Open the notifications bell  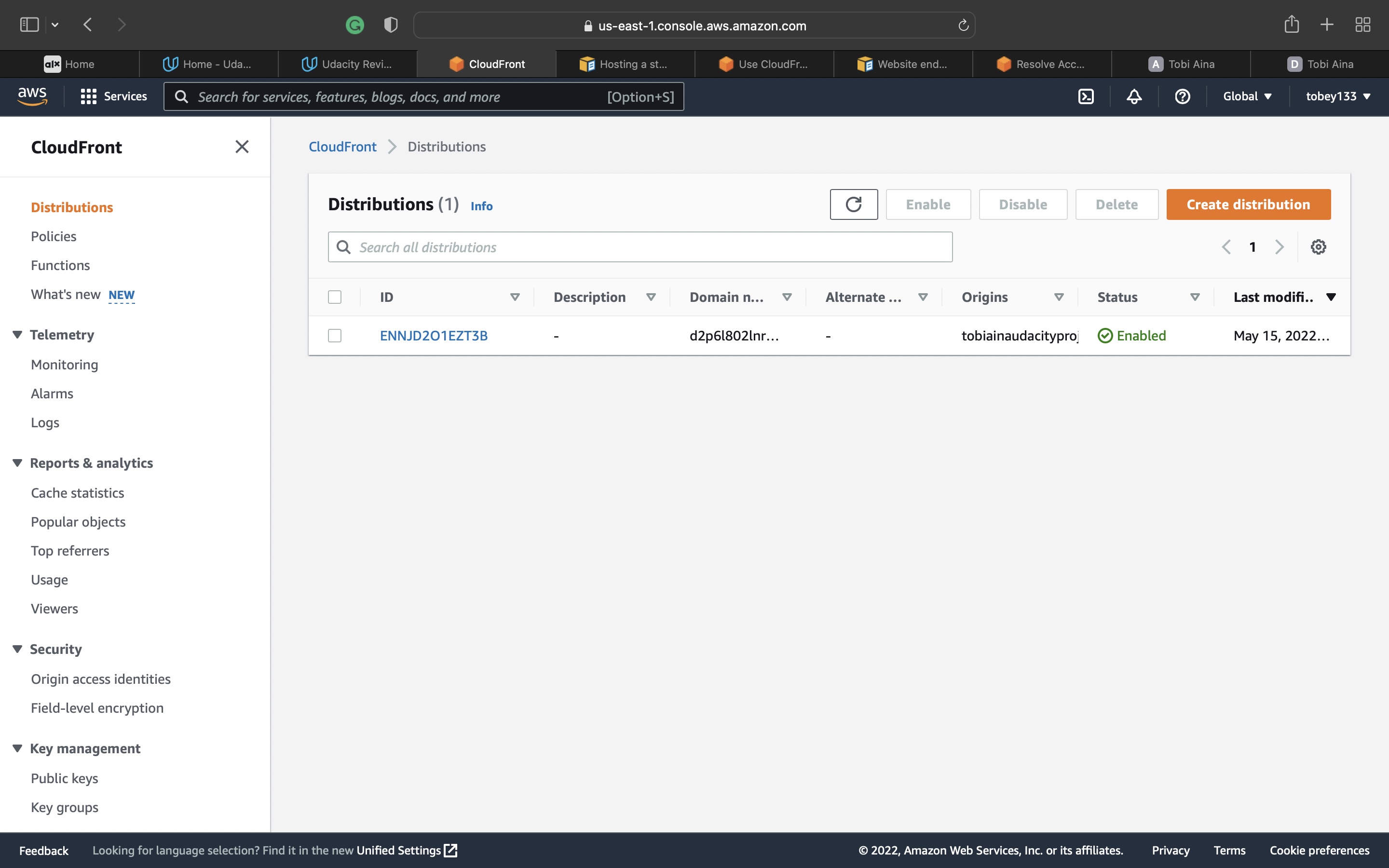coord(1135,96)
